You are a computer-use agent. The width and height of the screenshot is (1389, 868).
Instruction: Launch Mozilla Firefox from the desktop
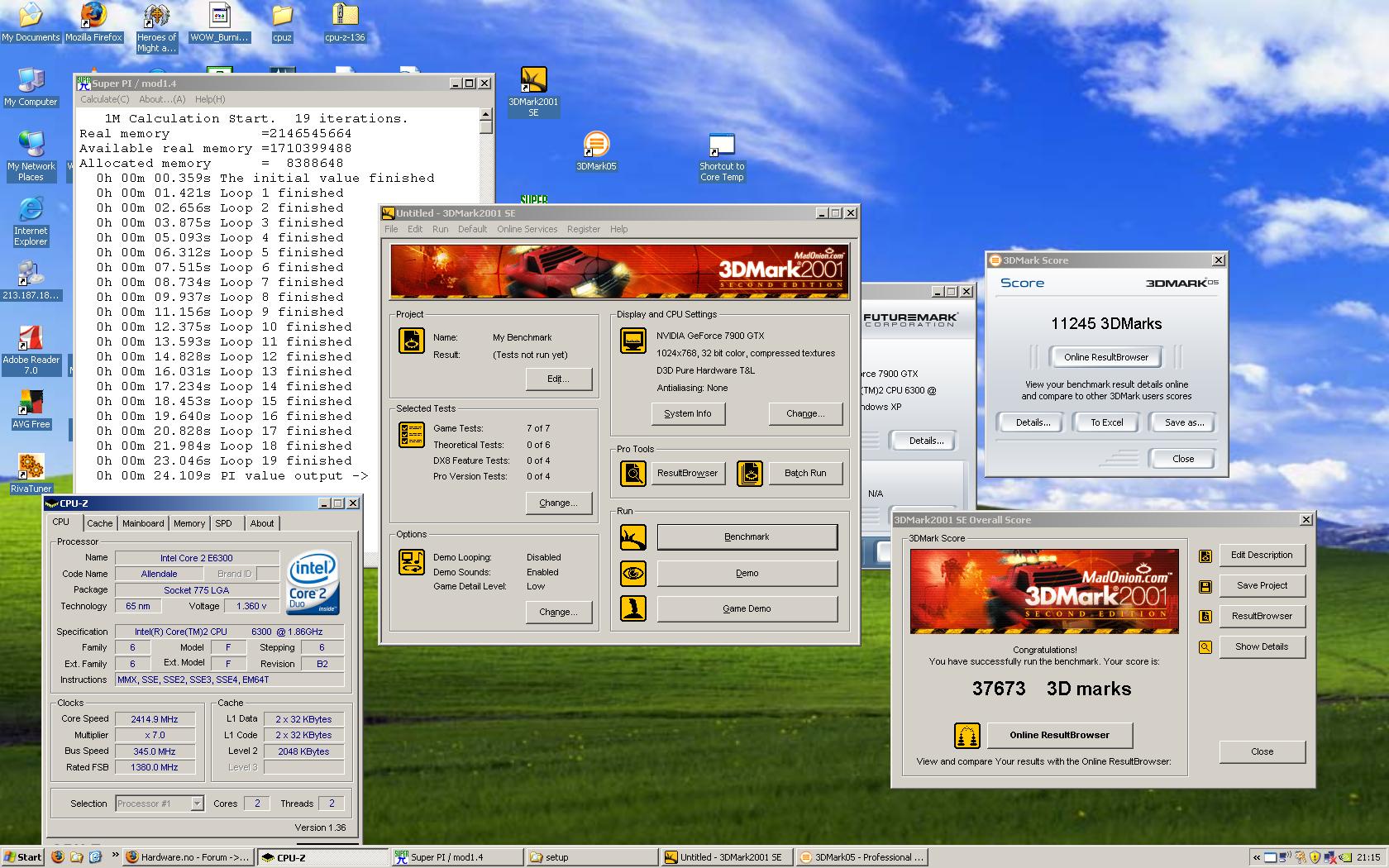pyautogui.click(x=93, y=22)
